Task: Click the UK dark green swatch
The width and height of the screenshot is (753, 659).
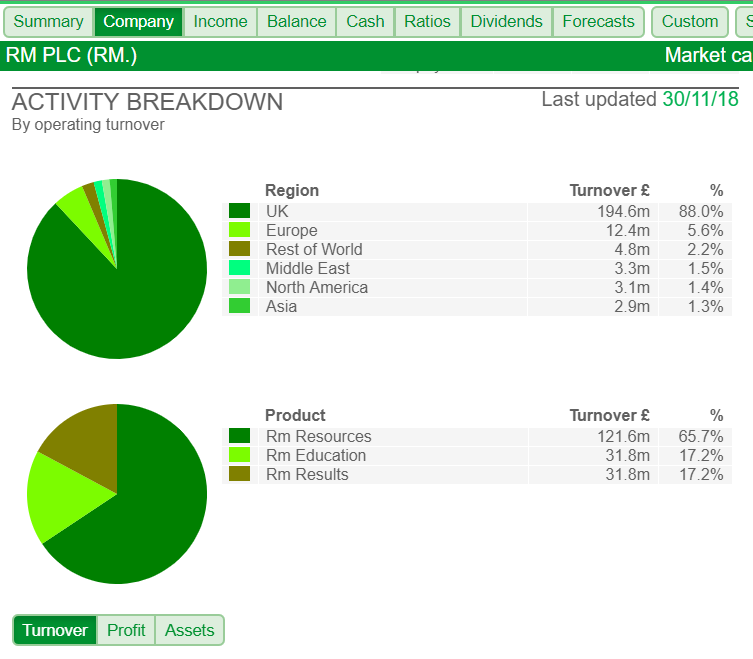Action: [x=239, y=211]
